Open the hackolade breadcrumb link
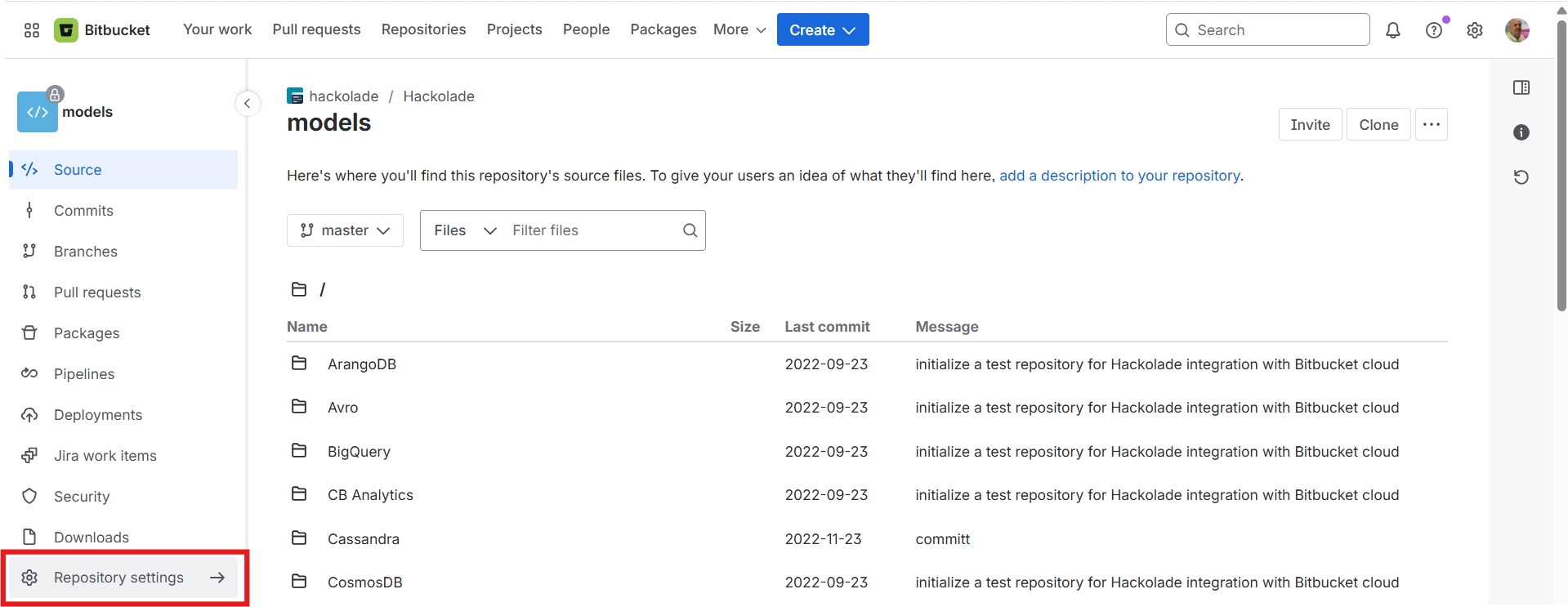This screenshot has height=607, width=1568. (344, 96)
